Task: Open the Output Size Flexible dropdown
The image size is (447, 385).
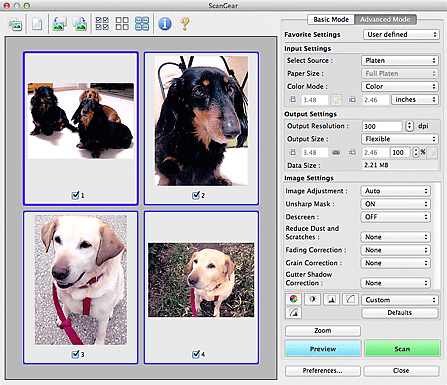Action: [400, 139]
